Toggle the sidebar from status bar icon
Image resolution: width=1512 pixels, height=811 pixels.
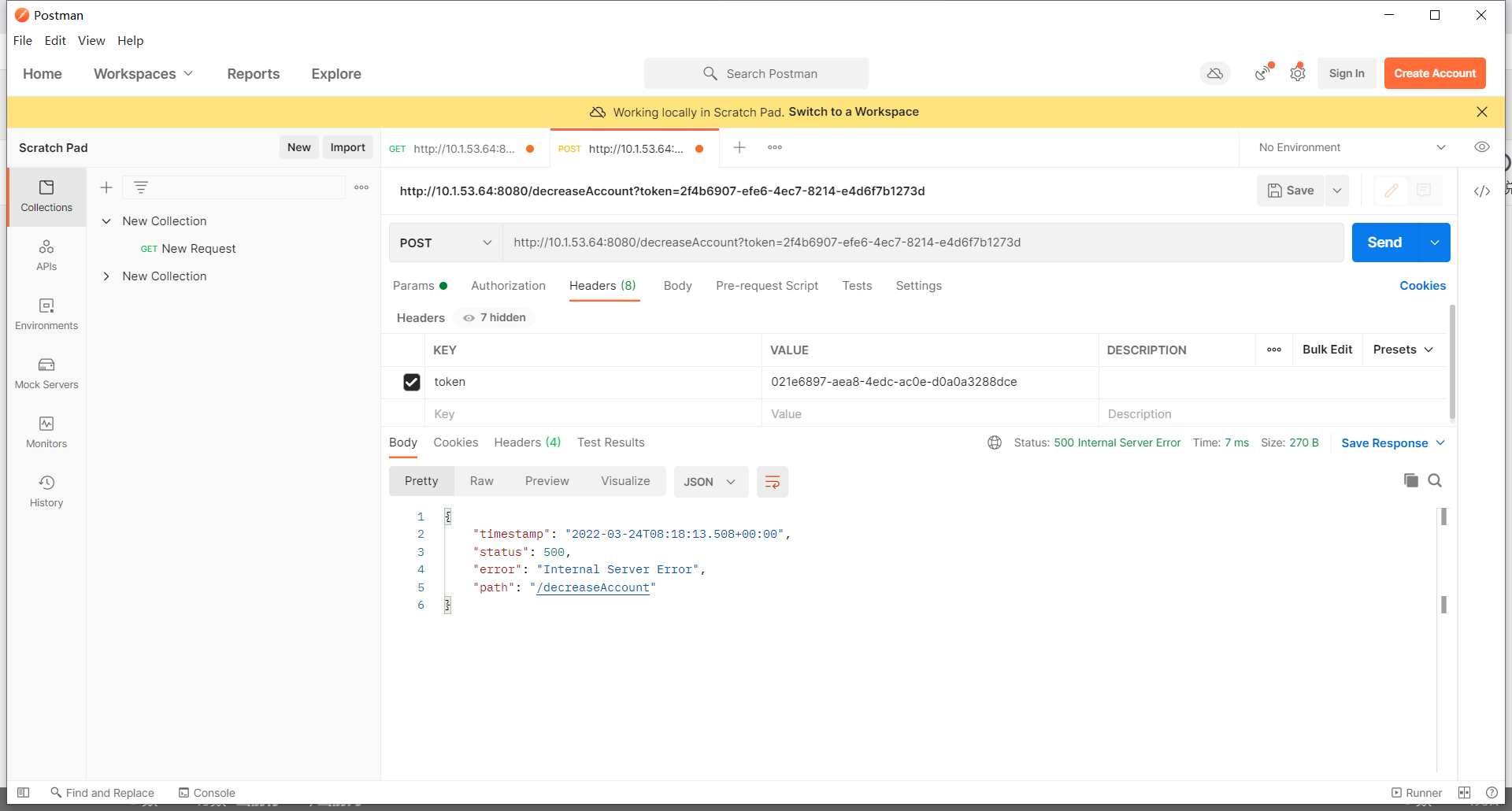(x=24, y=793)
